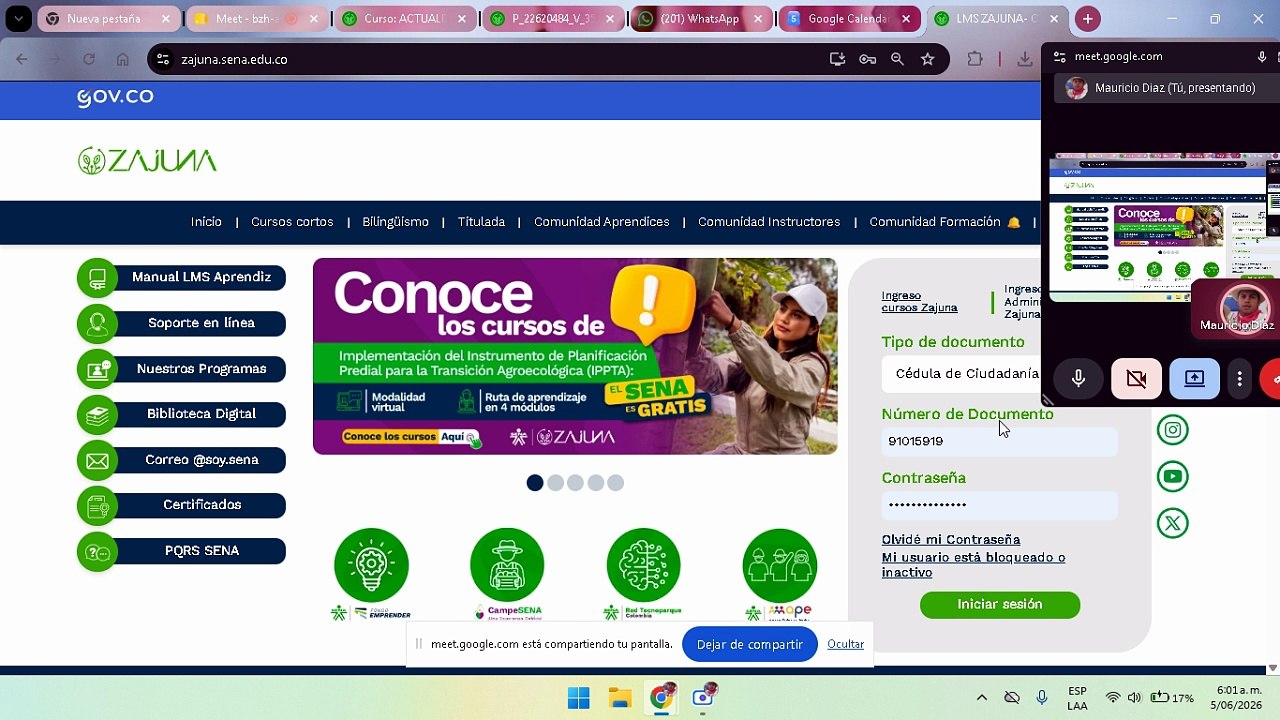1280x720 pixels.
Task: Switch to the WhatsApp tab
Action: [x=701, y=18]
